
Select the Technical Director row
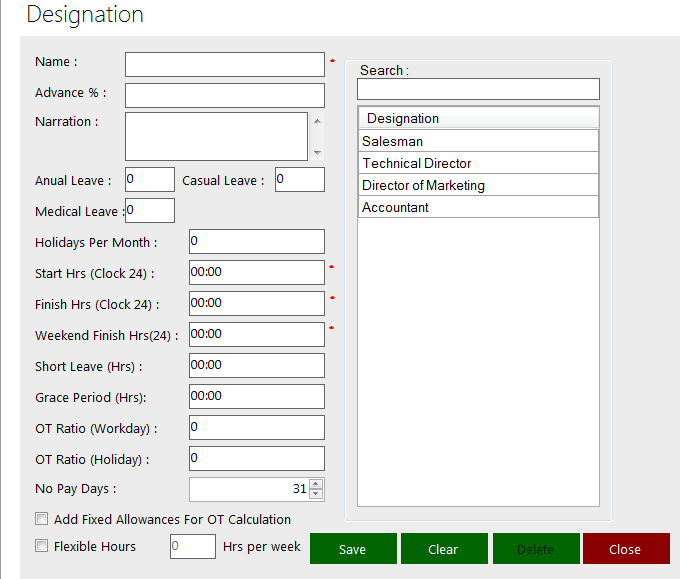(x=478, y=163)
